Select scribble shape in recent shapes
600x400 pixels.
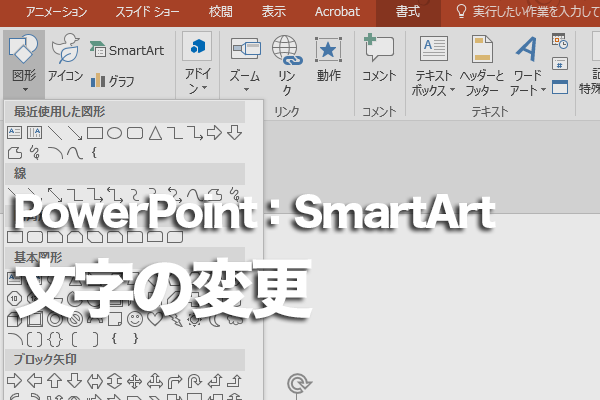click(x=35, y=153)
